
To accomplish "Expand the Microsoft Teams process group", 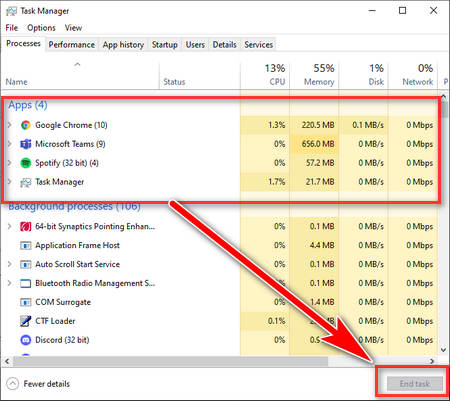I will (10, 144).
